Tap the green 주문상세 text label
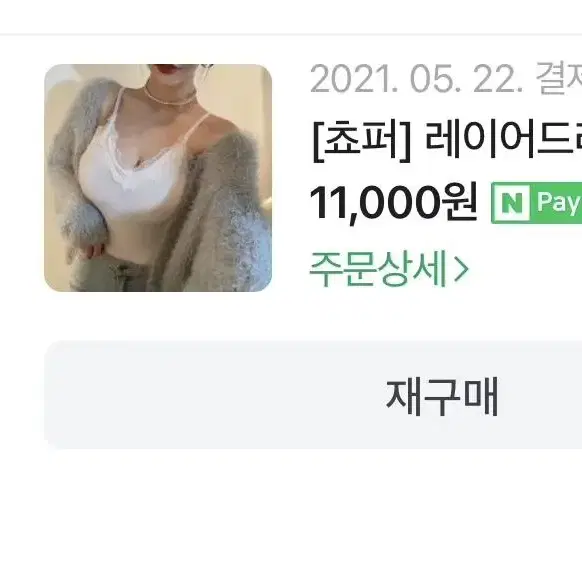Viewport: 582px width, 582px height. coord(377,269)
